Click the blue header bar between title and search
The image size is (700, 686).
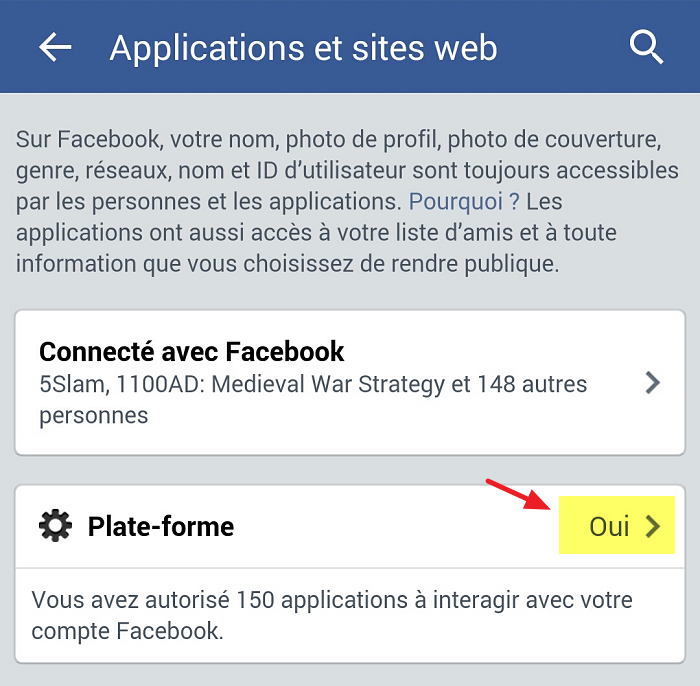coord(562,47)
